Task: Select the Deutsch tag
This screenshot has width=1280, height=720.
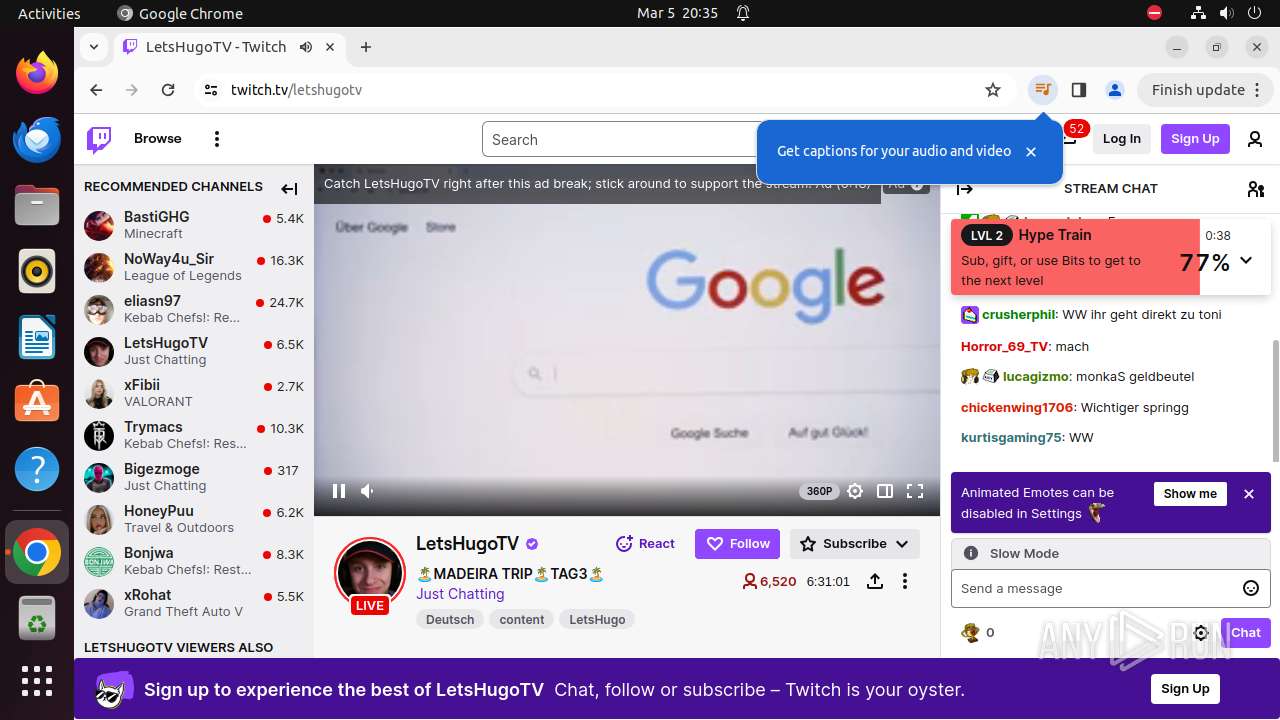Action: coord(450,620)
